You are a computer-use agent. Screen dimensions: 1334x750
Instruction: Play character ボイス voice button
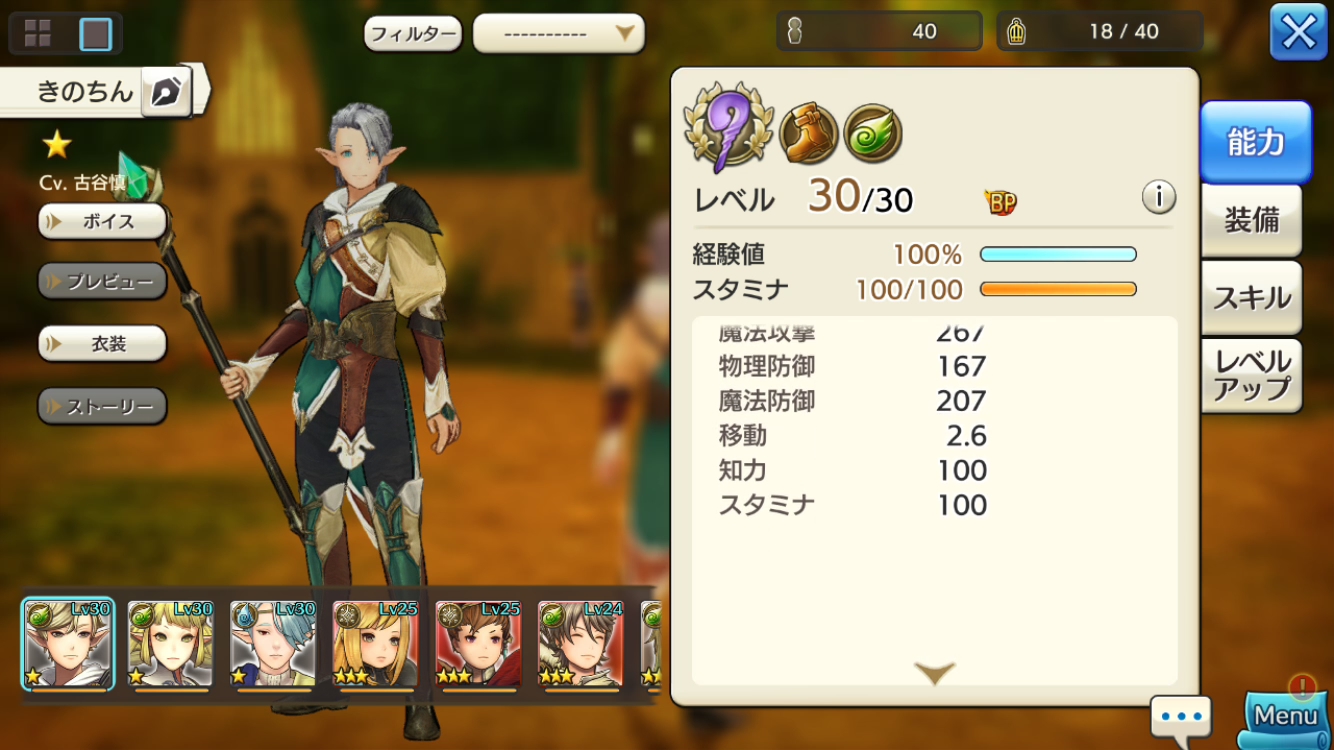point(102,221)
